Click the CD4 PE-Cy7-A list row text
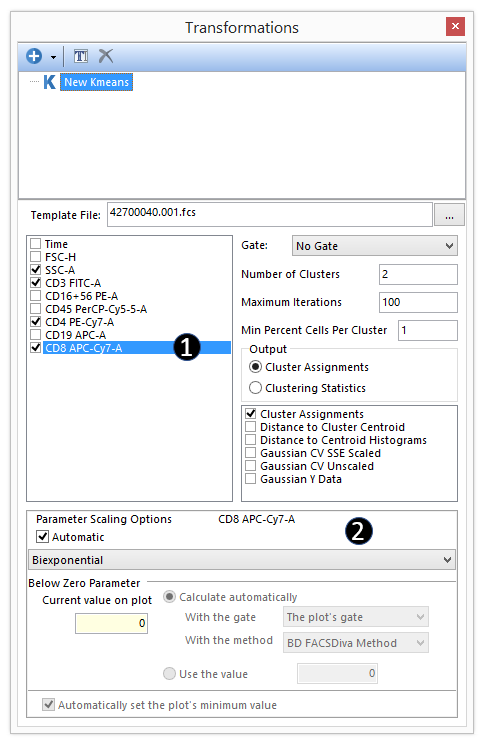Viewport: 488px width, 746px height. tap(79, 322)
